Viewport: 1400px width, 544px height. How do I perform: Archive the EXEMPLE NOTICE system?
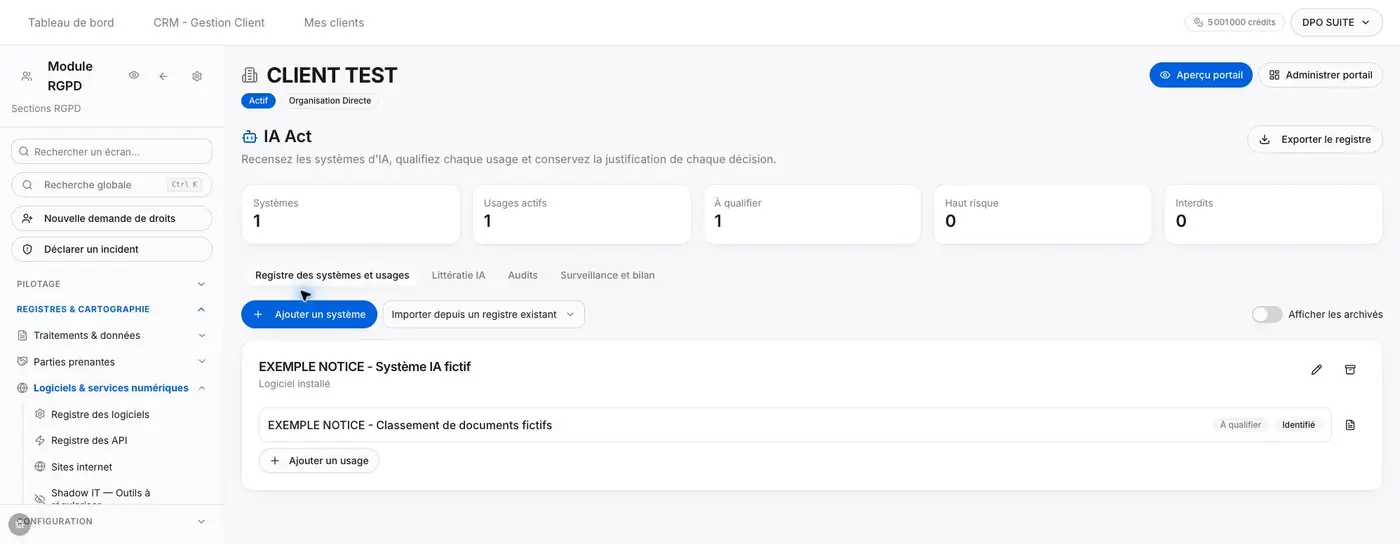coord(1350,370)
